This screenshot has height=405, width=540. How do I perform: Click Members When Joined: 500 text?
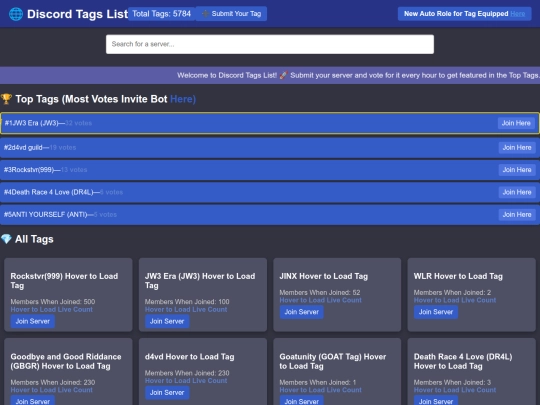(x=53, y=302)
